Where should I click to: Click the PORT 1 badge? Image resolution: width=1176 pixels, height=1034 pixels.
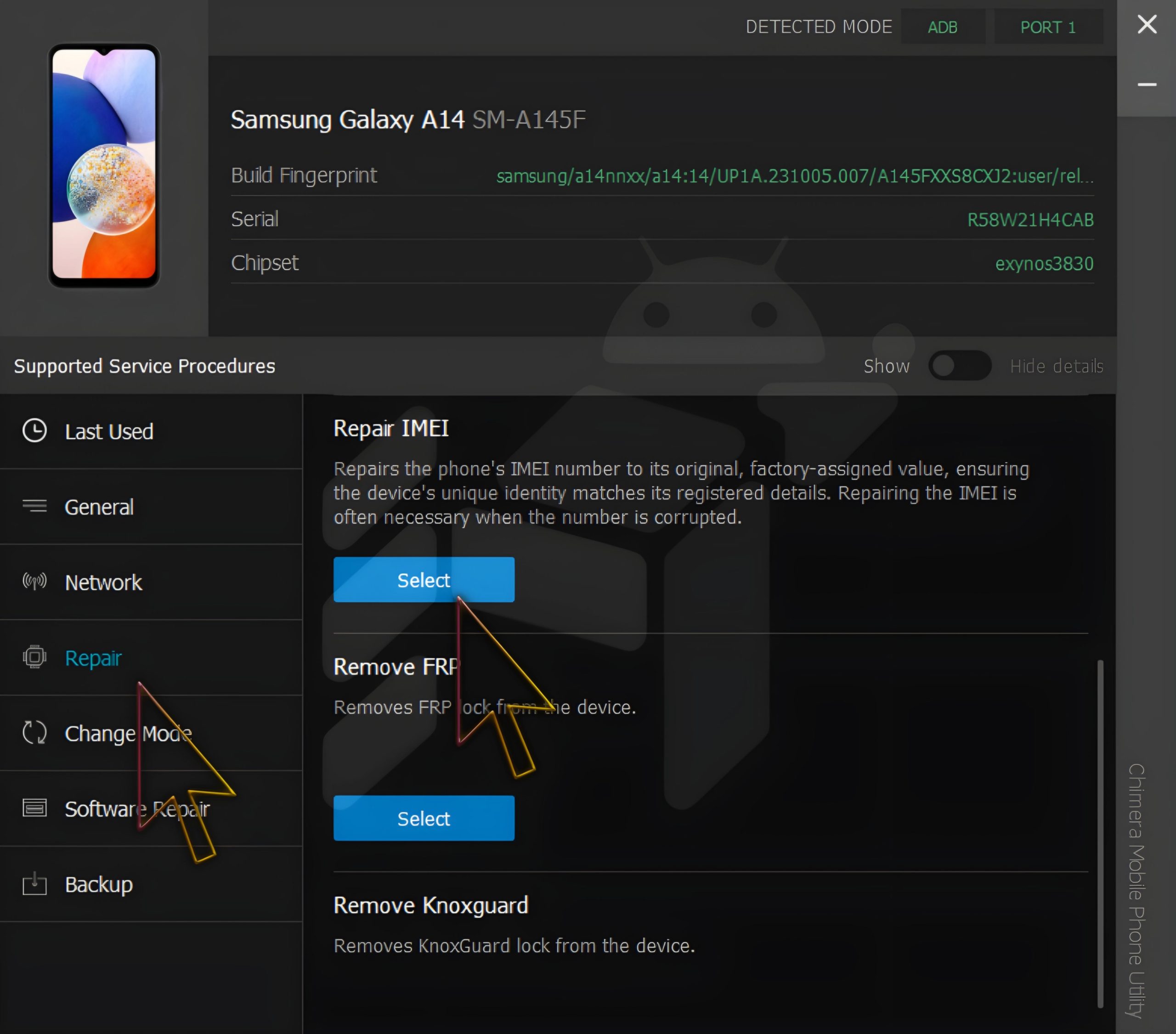(1048, 27)
